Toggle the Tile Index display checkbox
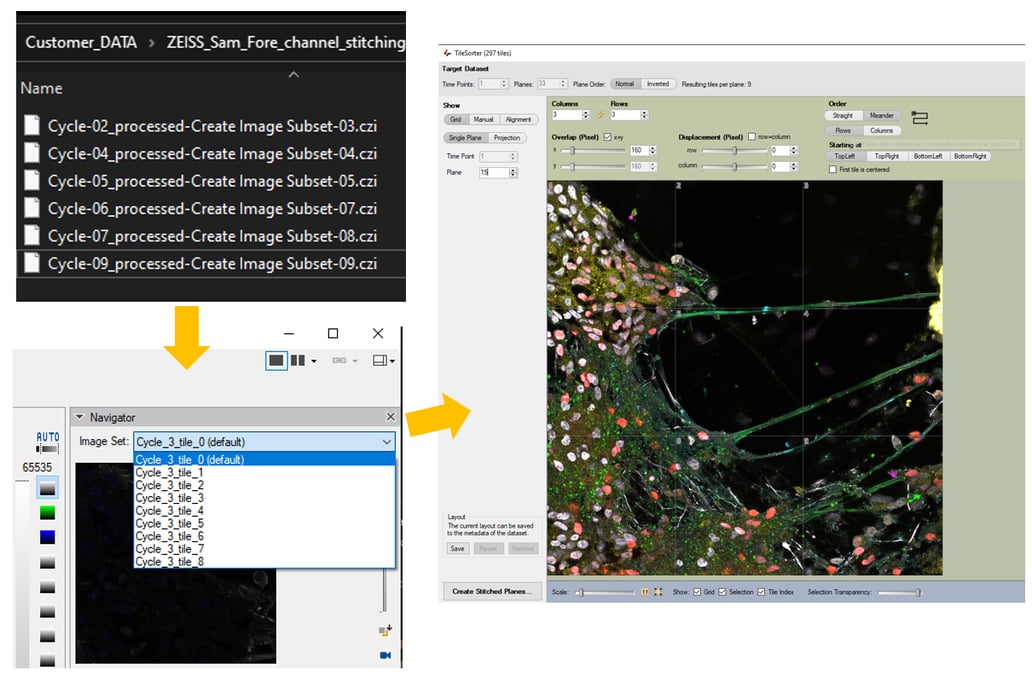 (760, 592)
